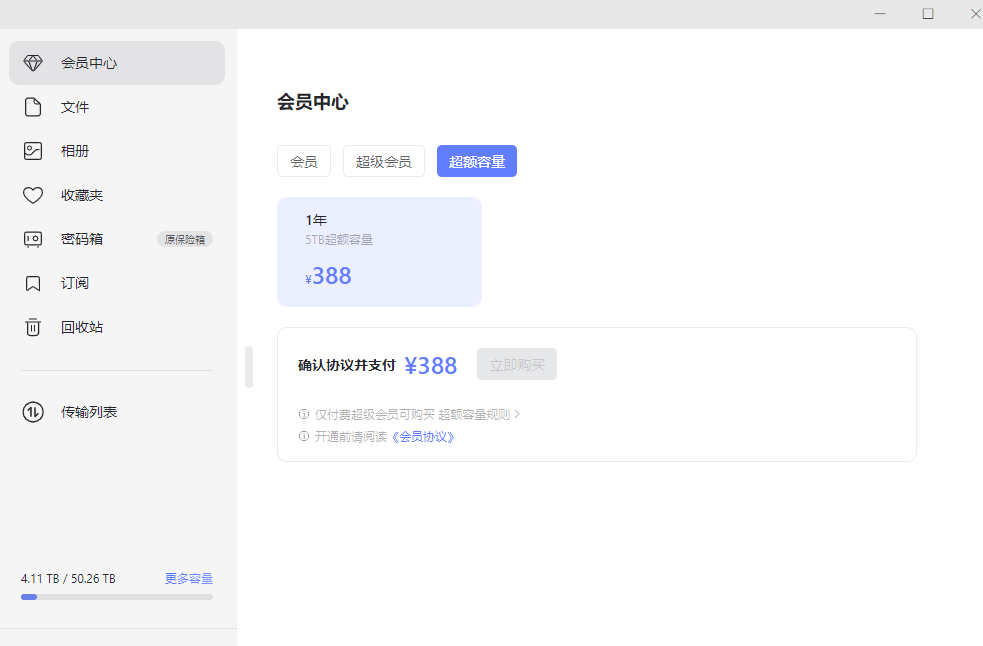
Task: Open 回收站 in the sidebar
Action: [x=117, y=327]
